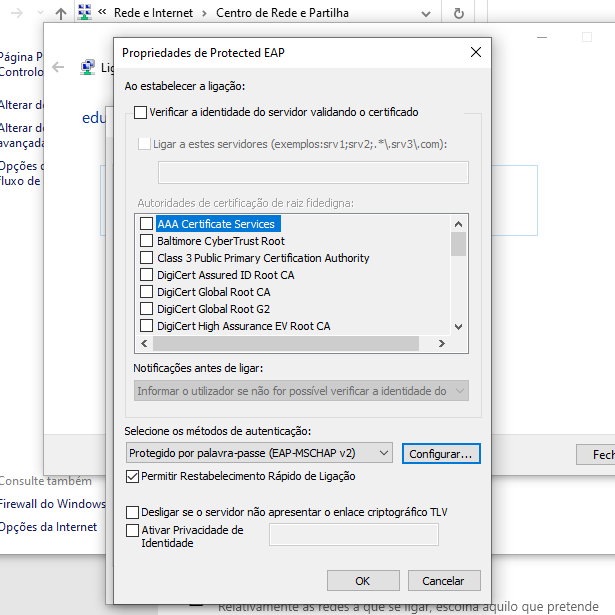Viewport: 615px width, 615px height.
Task: Select Baltimore CyberTrust Root list entry text
Action: (221, 241)
